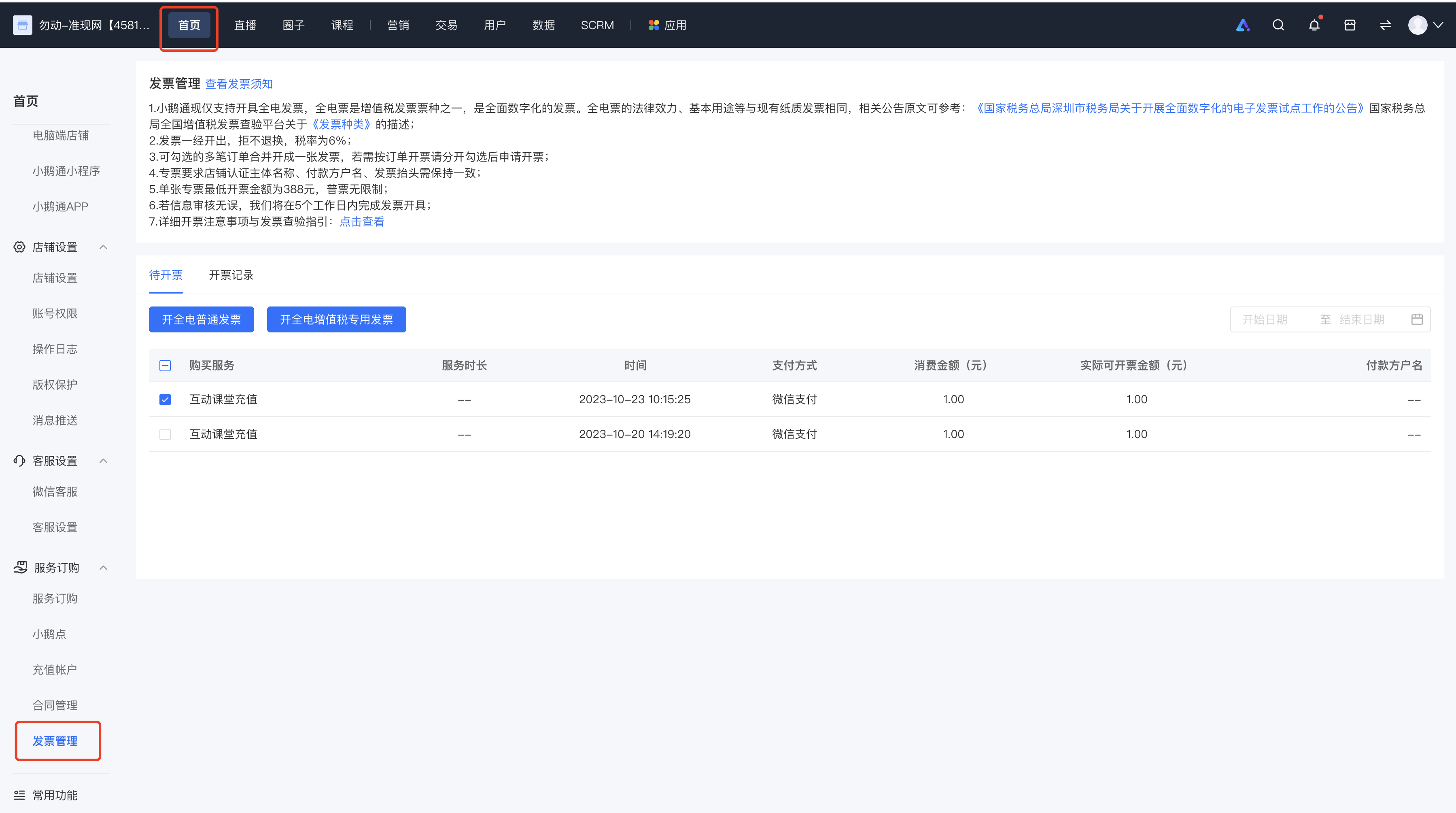Click the blue triangle logo icon

(x=1242, y=25)
